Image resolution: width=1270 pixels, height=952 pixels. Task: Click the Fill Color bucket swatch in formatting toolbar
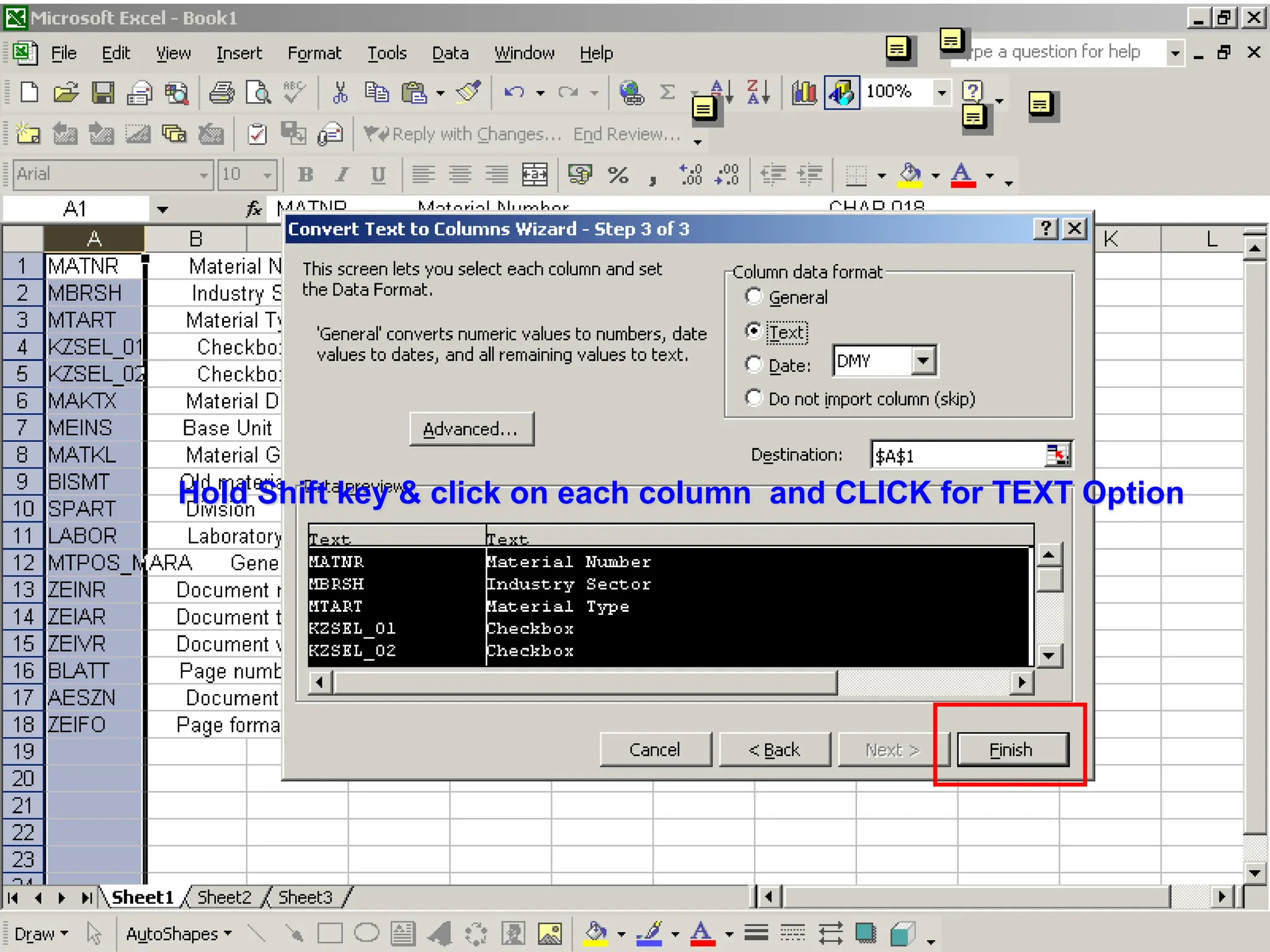[910, 175]
